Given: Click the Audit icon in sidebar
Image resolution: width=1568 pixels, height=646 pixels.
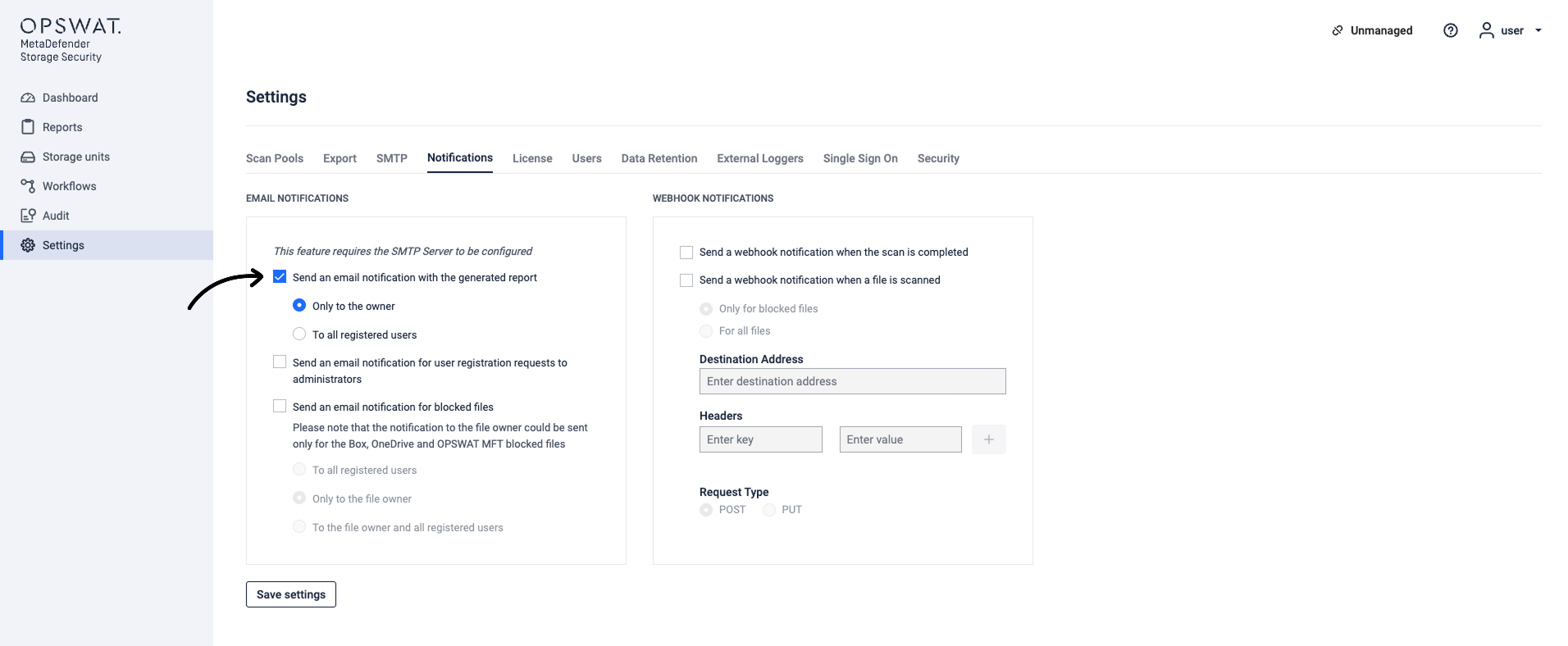Looking at the screenshot, I should 28,216.
